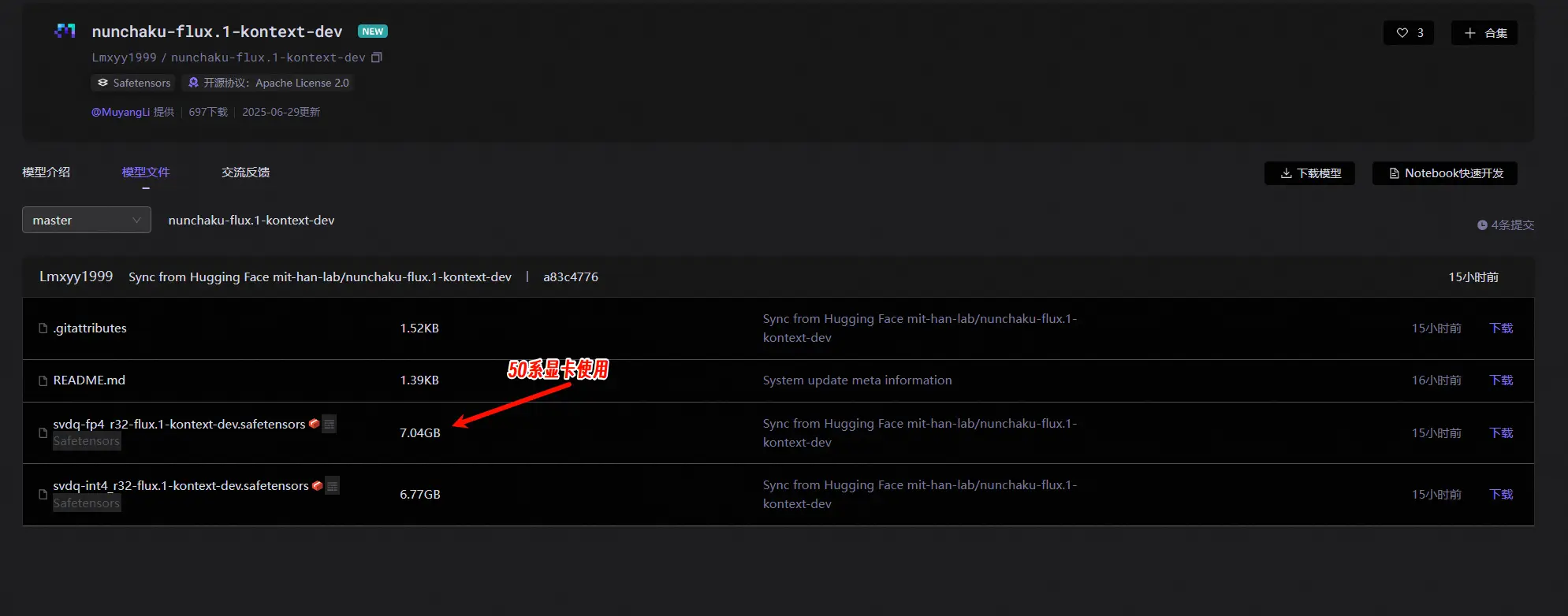Screen dimensions: 1568x616
Task: Click the NEW badge next to title
Action: [x=373, y=32]
